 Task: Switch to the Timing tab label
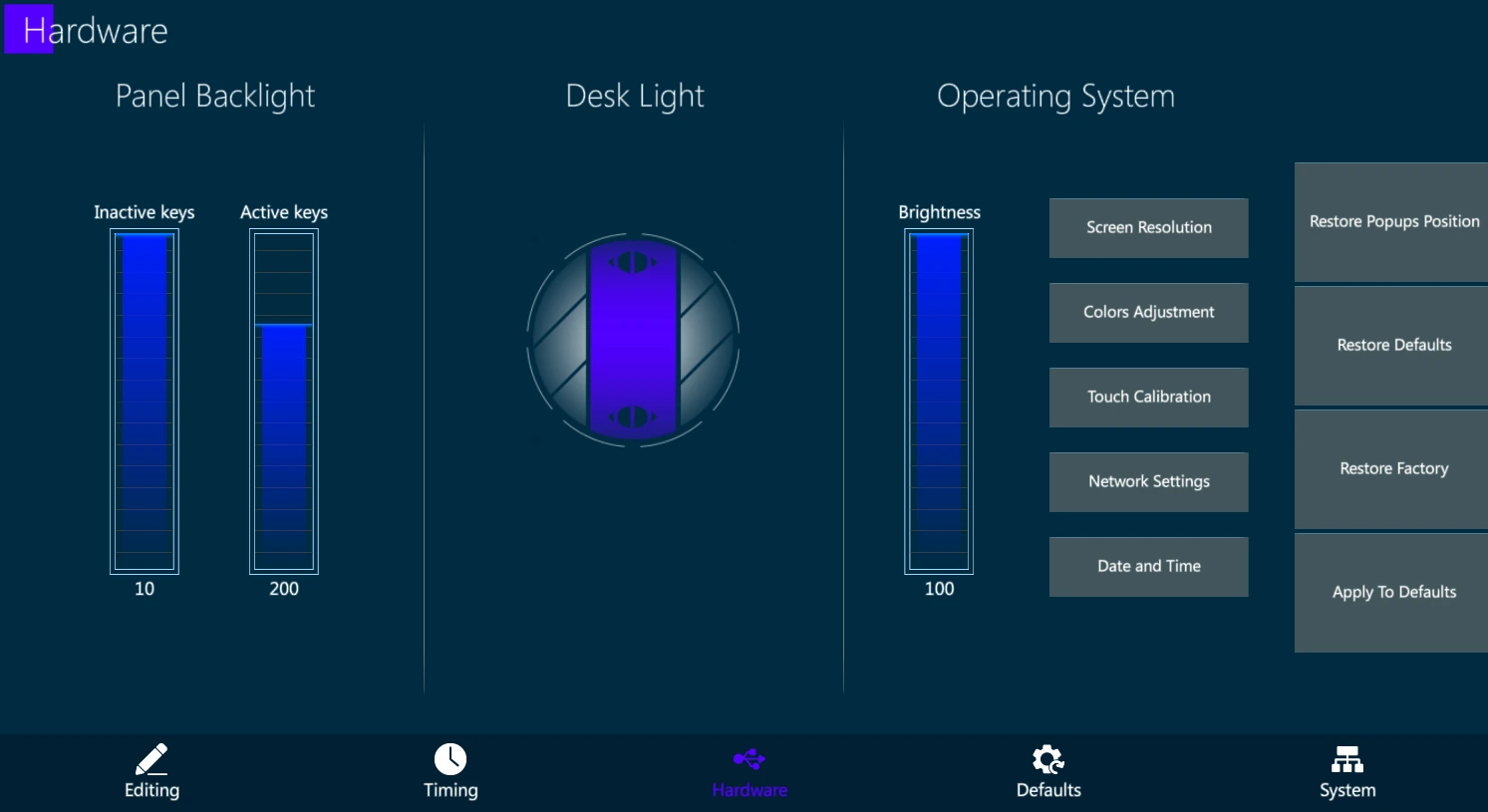coord(450,790)
